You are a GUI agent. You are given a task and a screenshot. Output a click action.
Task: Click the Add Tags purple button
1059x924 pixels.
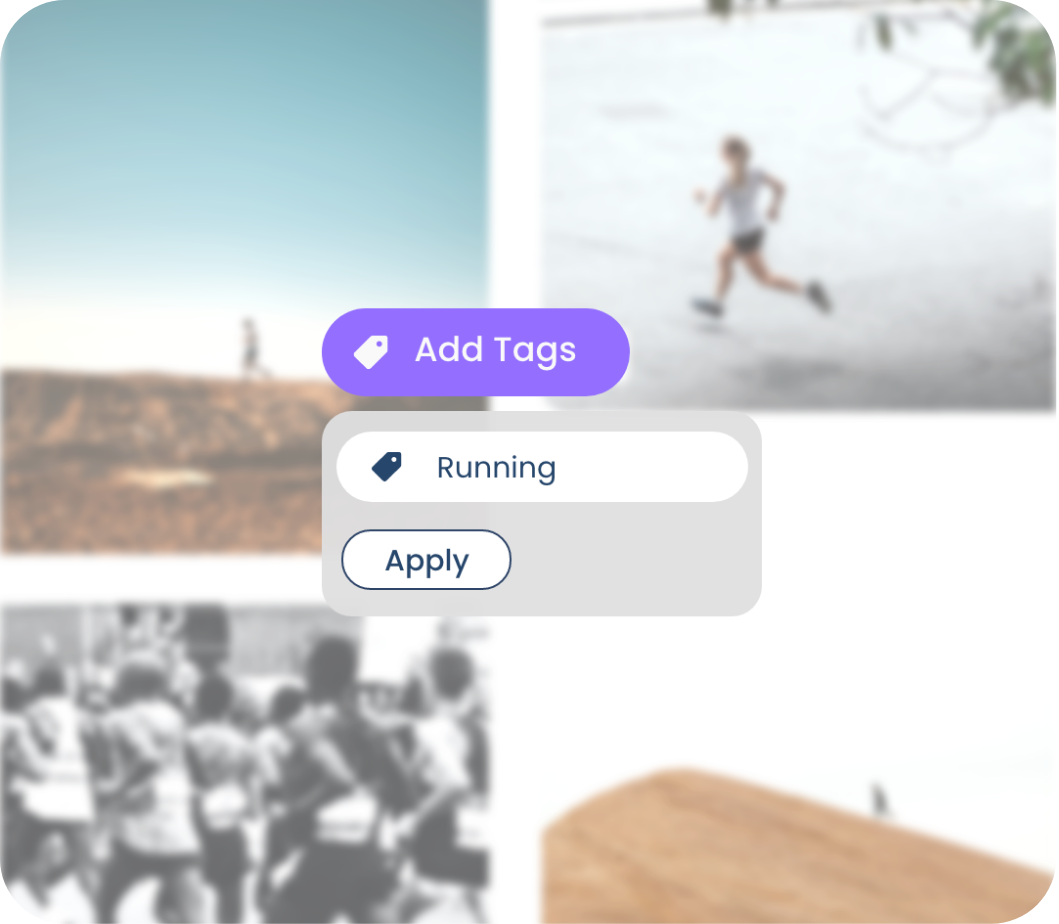(x=475, y=352)
